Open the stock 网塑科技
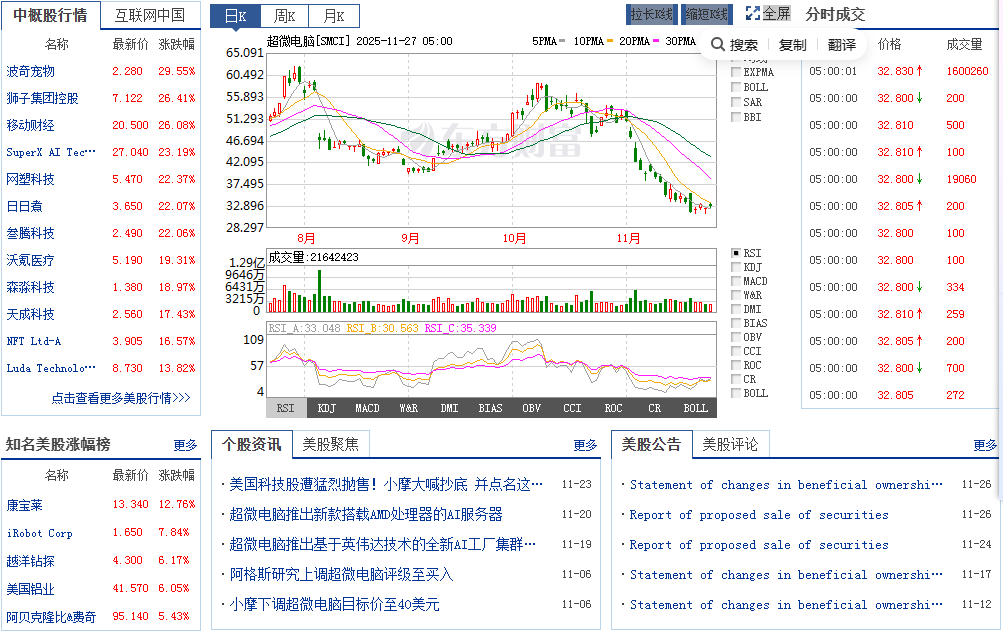The image size is (1003, 633). point(30,179)
